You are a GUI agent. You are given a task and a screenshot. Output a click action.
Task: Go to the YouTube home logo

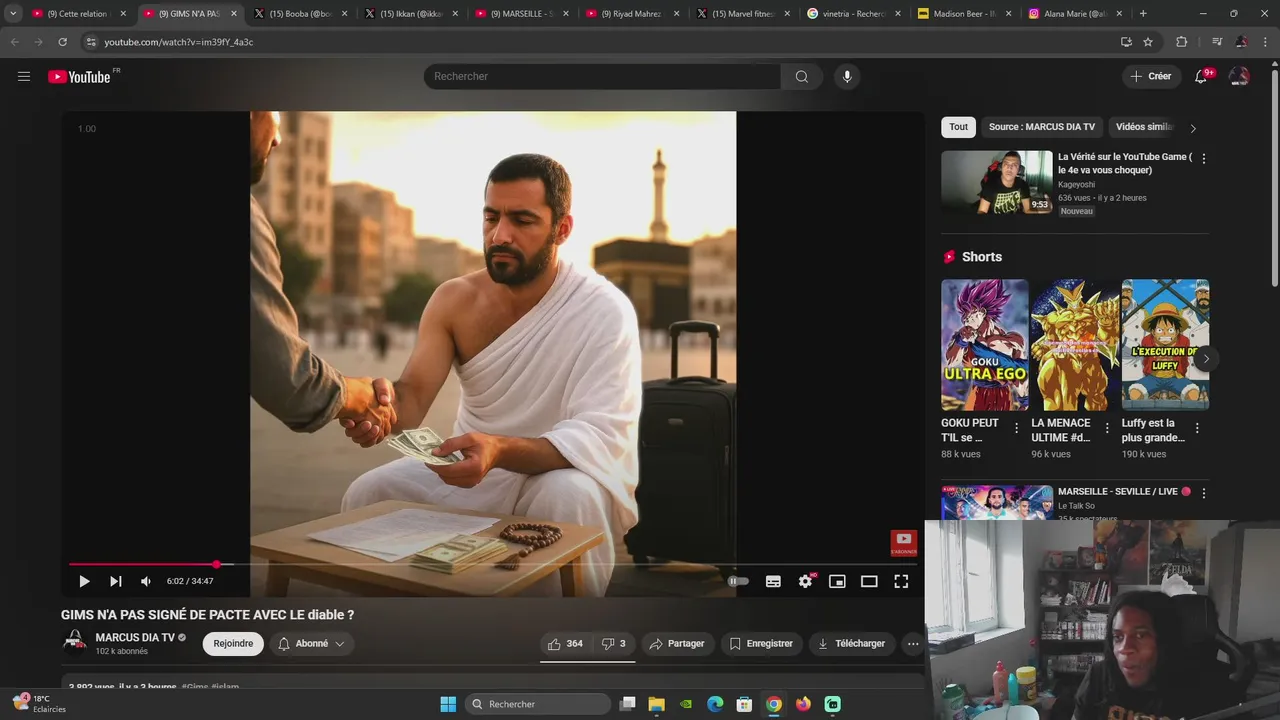(x=80, y=77)
